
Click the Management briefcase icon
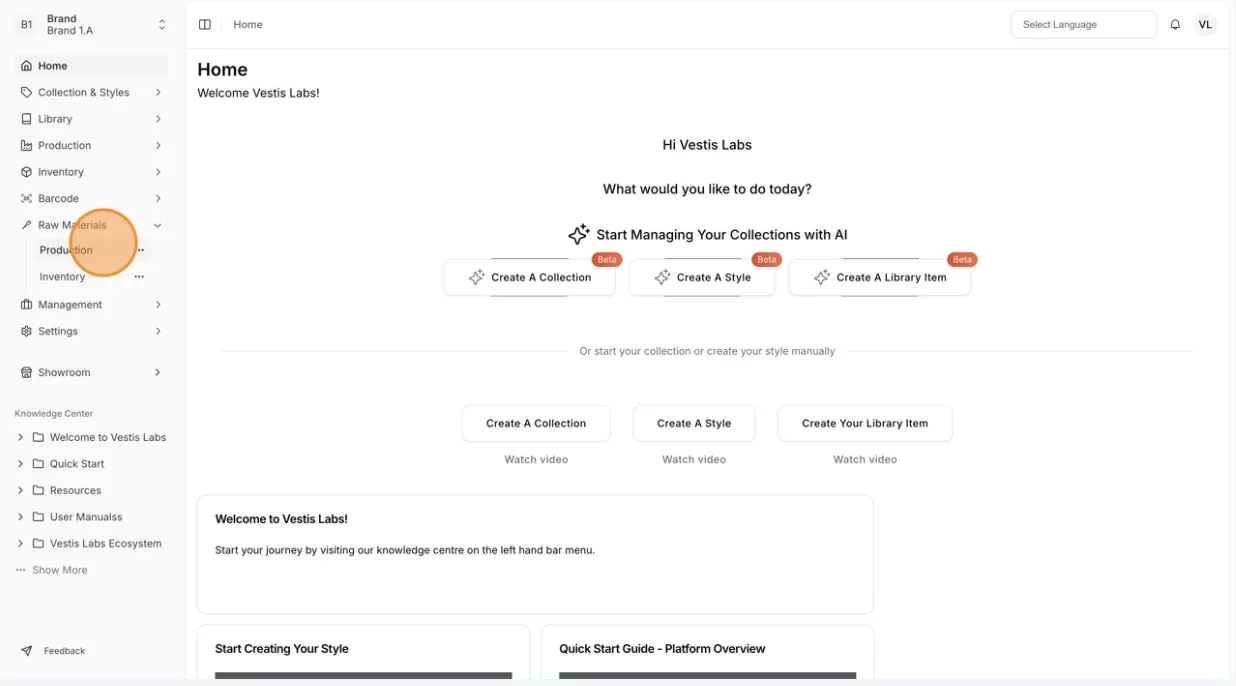[x=27, y=304]
